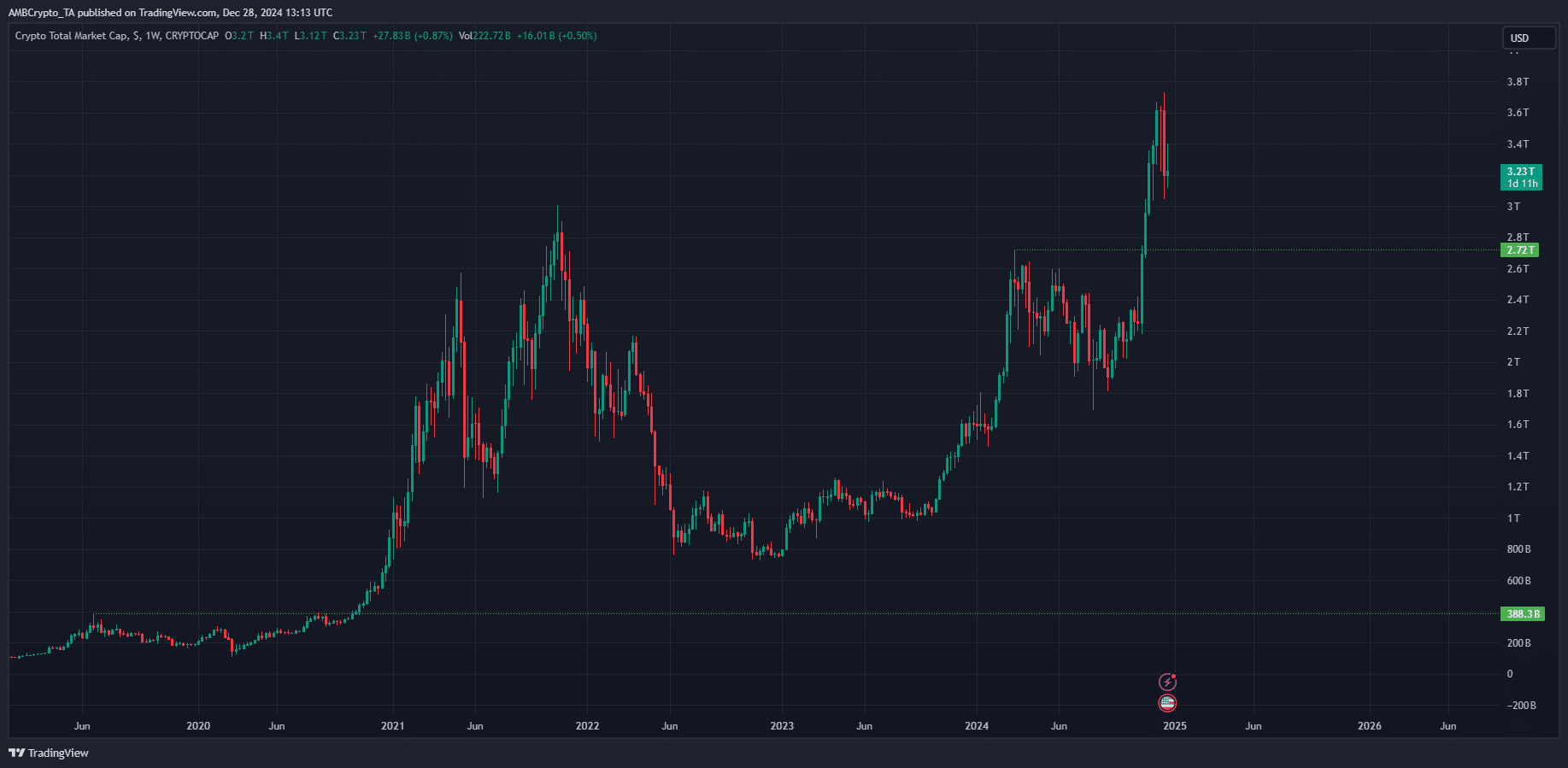Image resolution: width=1568 pixels, height=768 pixels.
Task: Click the TradingView logo
Action: tap(49, 753)
